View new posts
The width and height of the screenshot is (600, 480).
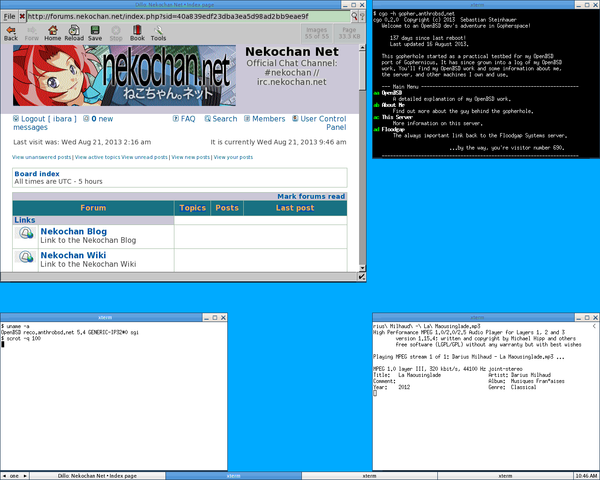pos(191,157)
